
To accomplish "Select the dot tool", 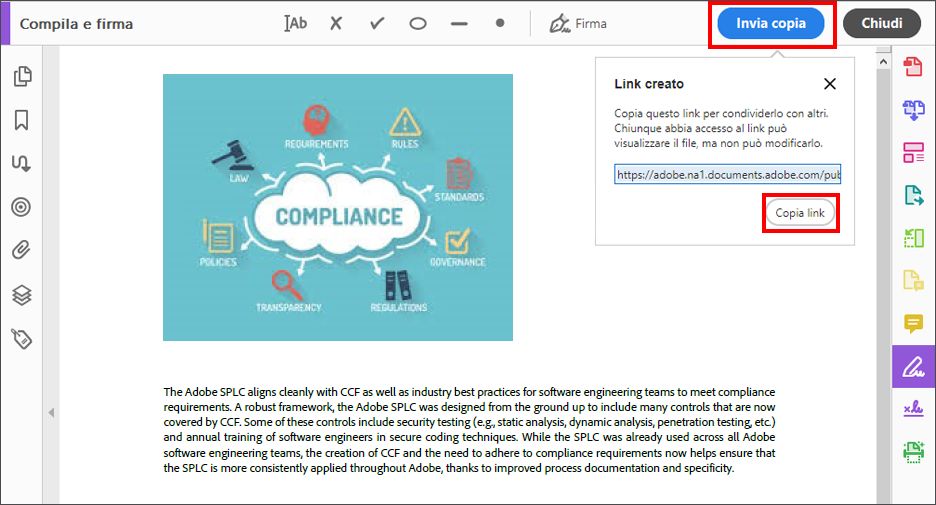I will pyautogui.click(x=500, y=23).
